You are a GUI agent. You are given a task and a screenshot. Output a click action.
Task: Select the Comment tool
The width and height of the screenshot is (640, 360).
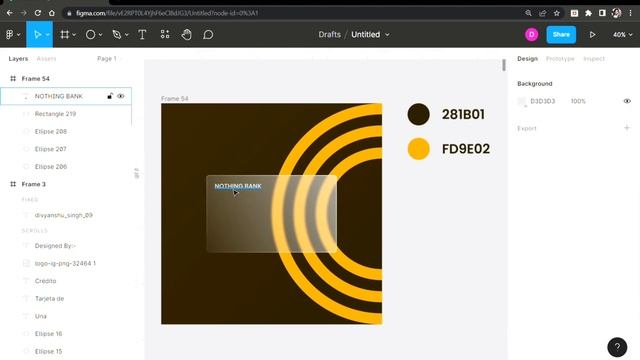click(208, 35)
